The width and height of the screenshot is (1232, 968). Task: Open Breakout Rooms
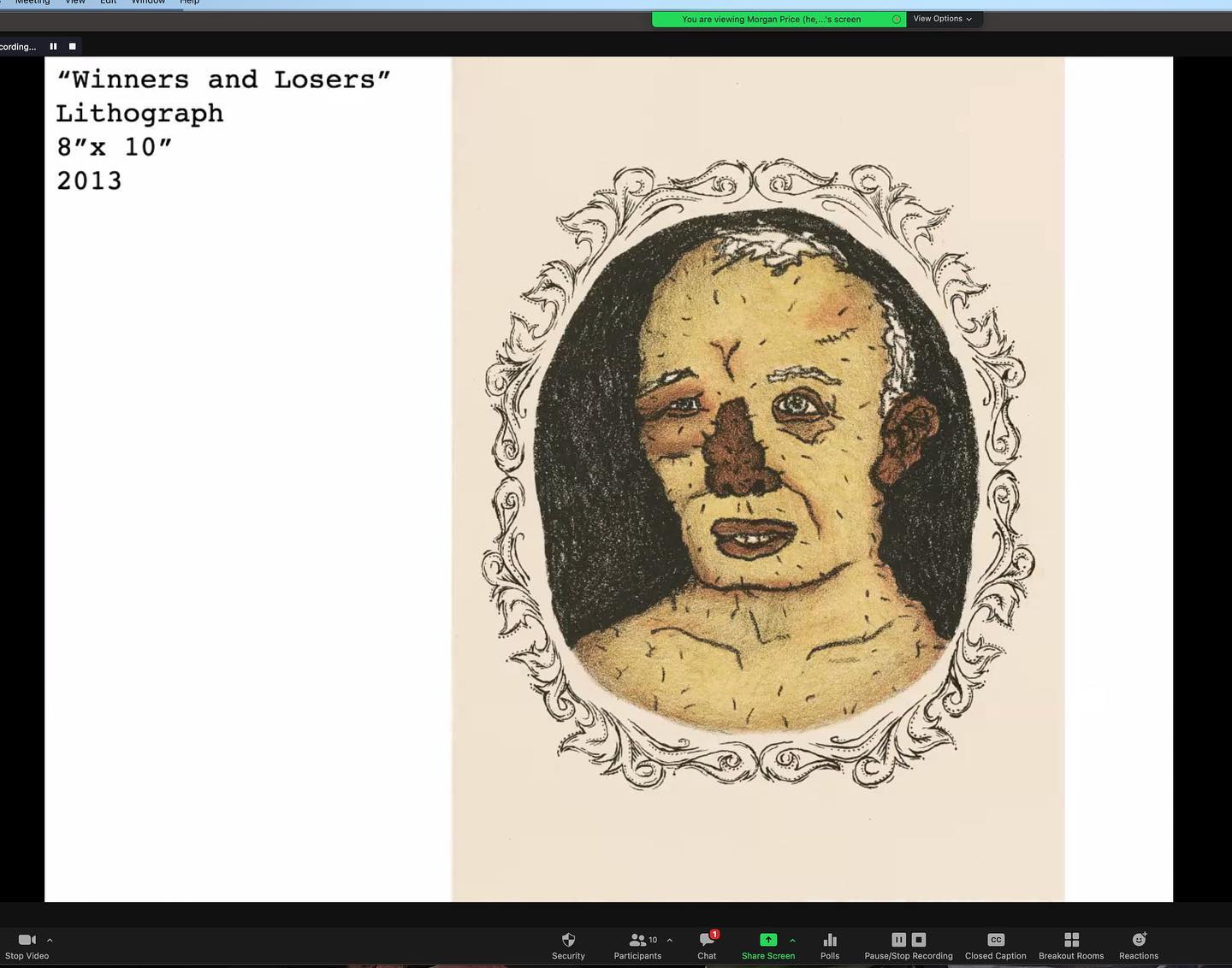click(x=1071, y=944)
